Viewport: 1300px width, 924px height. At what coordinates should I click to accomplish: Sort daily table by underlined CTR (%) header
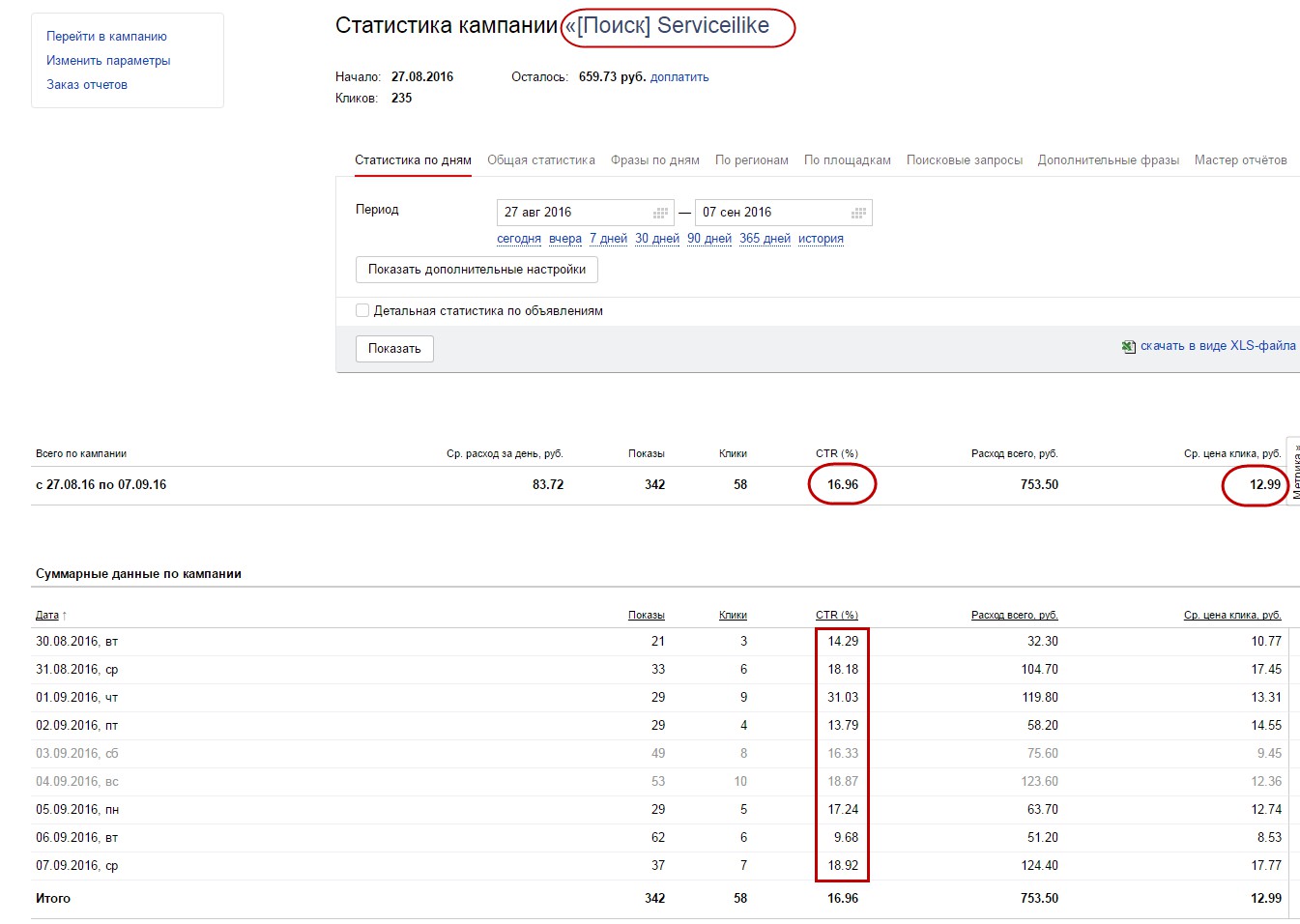pos(837,616)
